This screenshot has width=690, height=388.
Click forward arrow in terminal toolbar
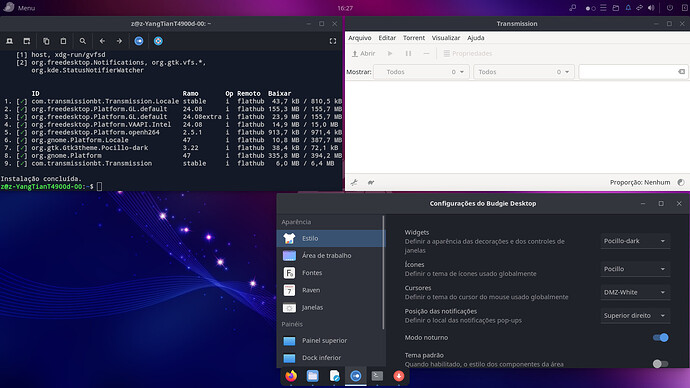tap(119, 41)
